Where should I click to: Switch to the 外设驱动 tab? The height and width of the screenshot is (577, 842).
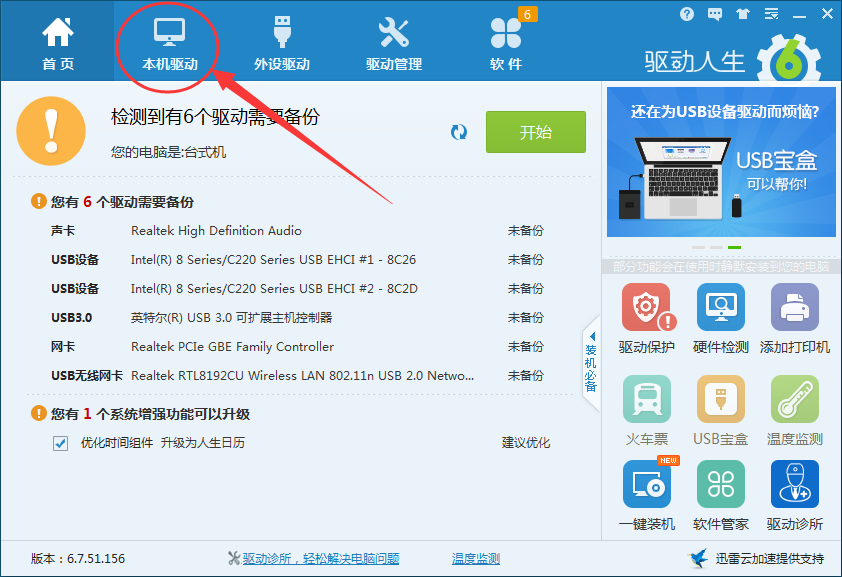pos(280,40)
